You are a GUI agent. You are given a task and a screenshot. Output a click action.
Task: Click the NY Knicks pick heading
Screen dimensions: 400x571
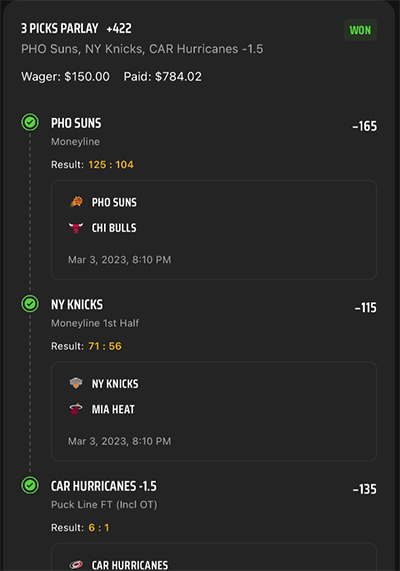pyautogui.click(x=77, y=304)
